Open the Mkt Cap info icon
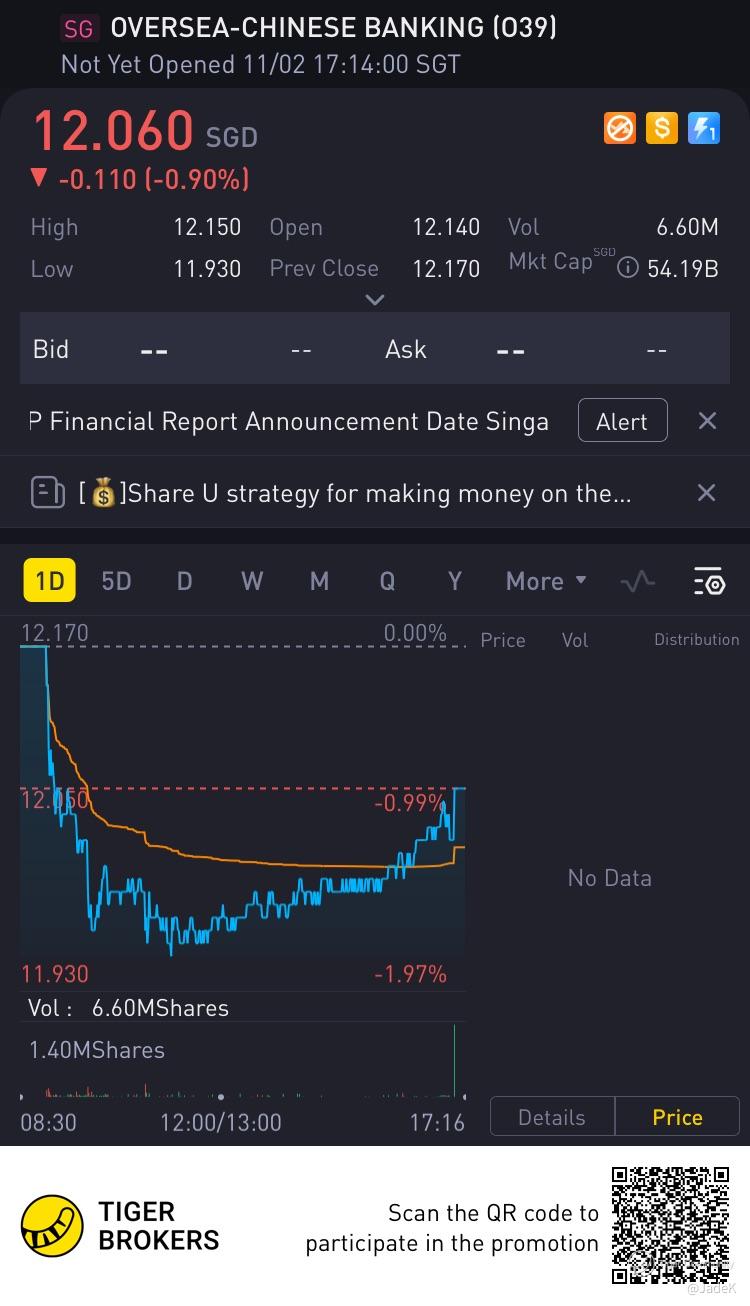This screenshot has height=1306, width=750. point(628,268)
